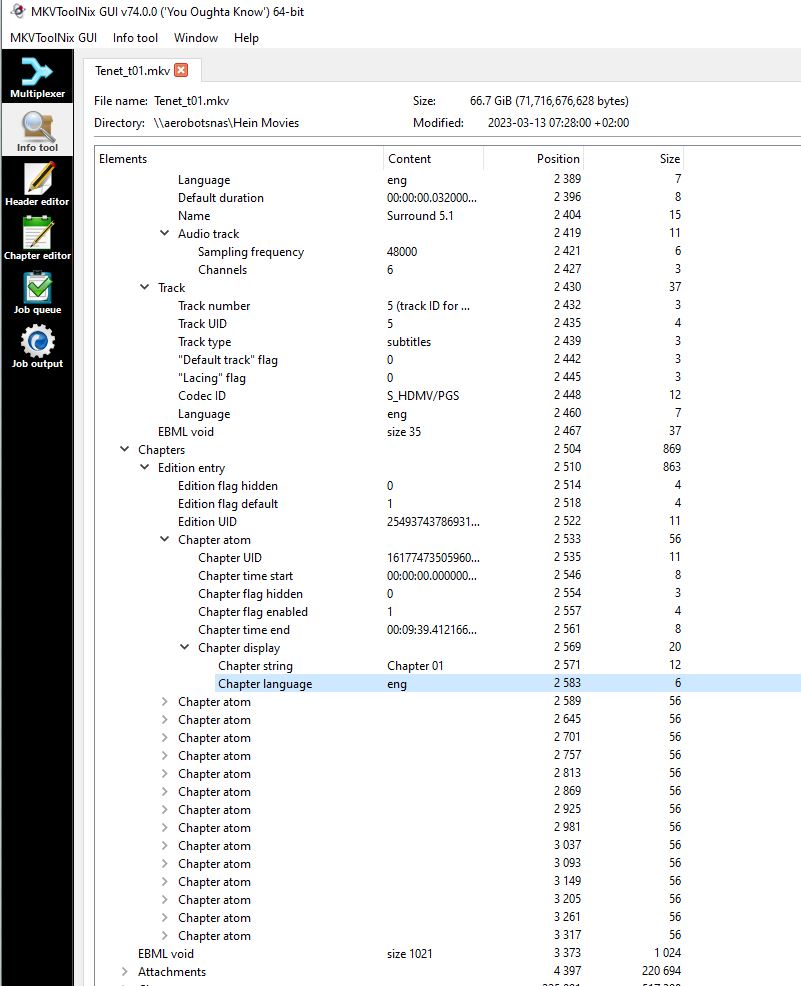Open the Help menu

[x=246, y=38]
